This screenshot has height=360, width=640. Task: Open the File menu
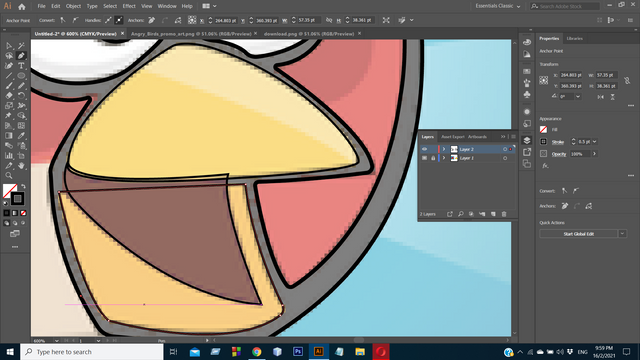pyautogui.click(x=42, y=6)
